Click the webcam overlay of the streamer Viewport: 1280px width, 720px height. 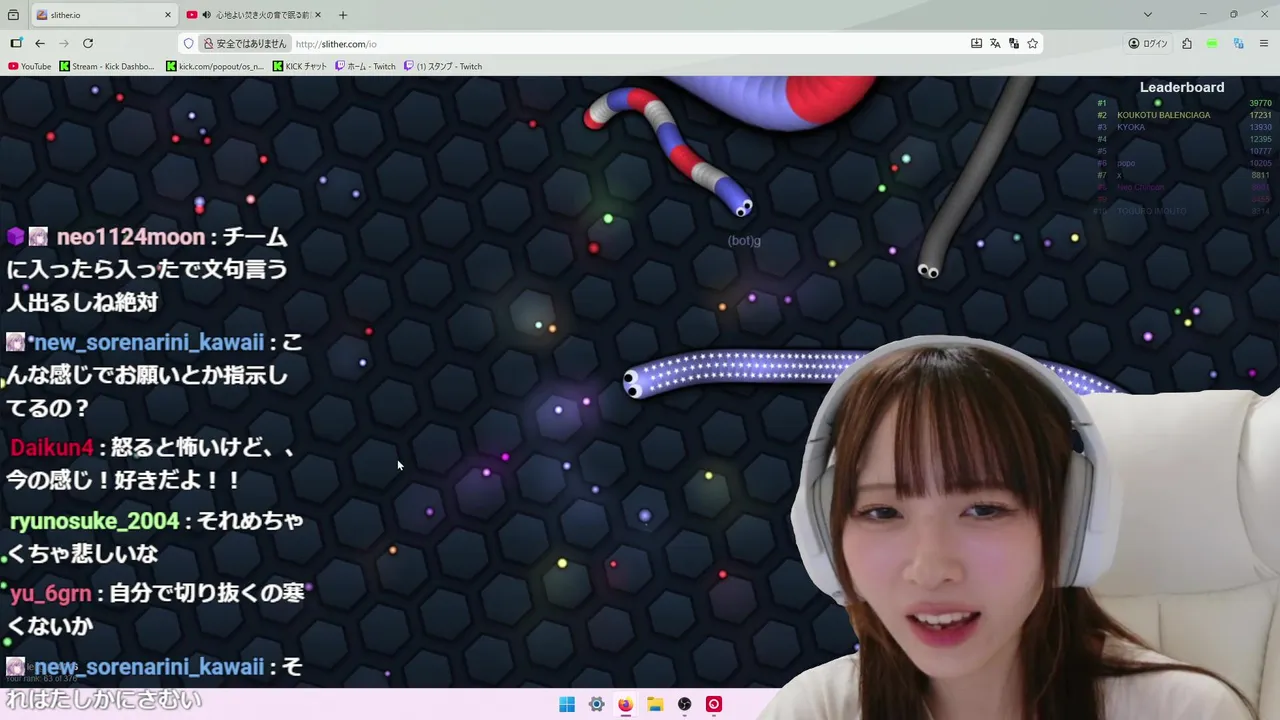click(1020, 530)
